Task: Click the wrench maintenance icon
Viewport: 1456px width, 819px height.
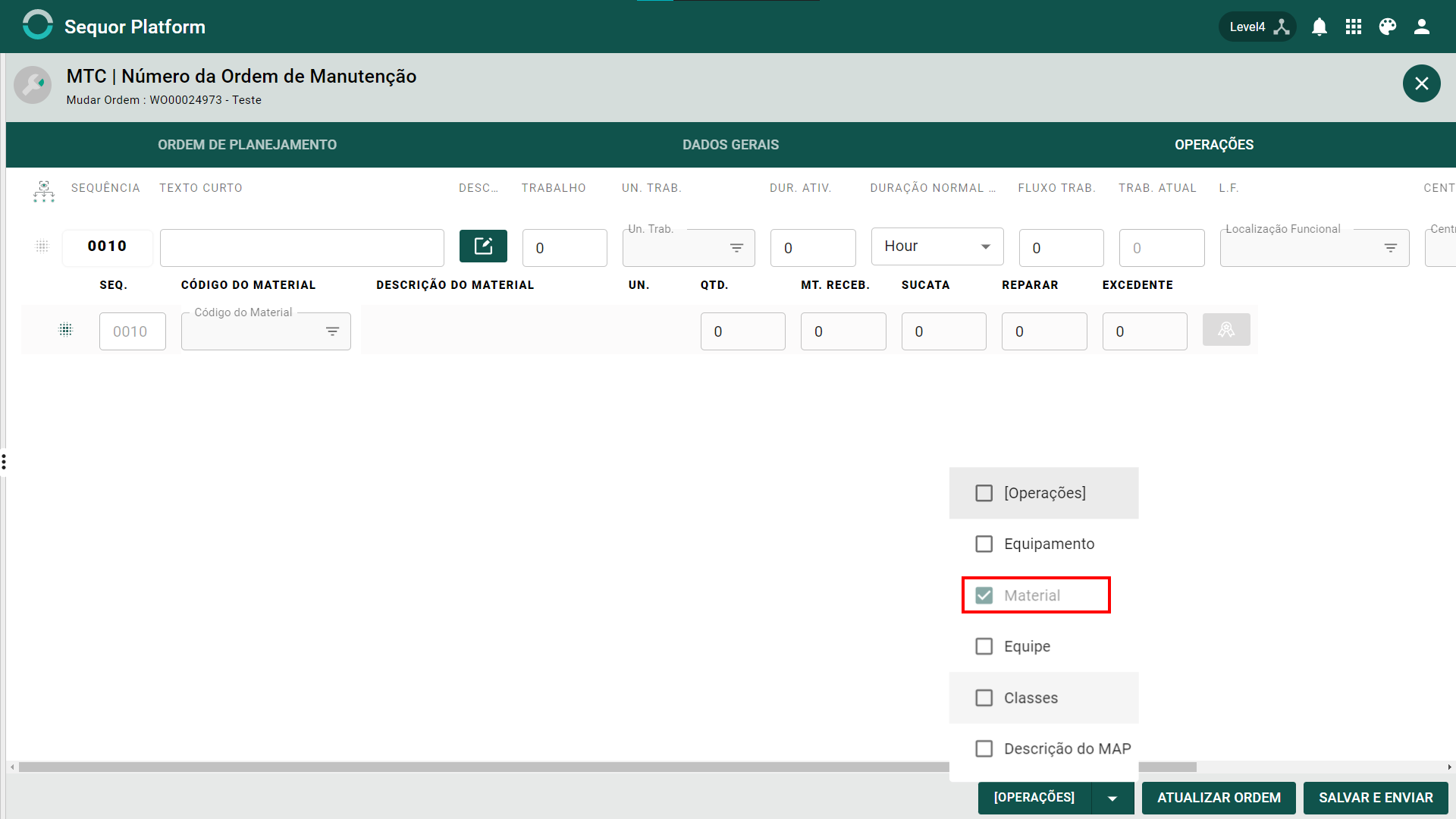Action: click(33, 85)
